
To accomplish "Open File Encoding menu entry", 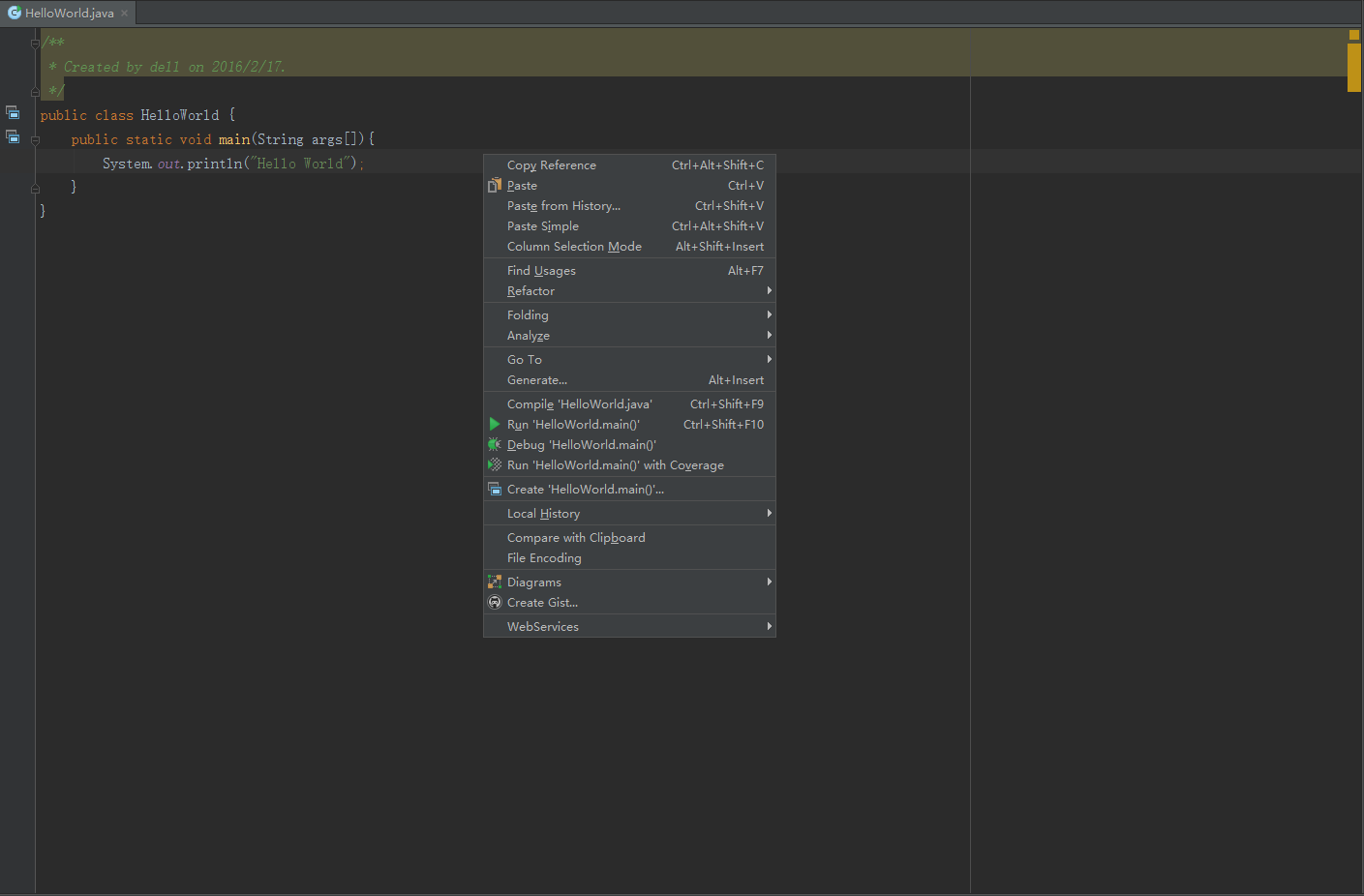I will 629,557.
